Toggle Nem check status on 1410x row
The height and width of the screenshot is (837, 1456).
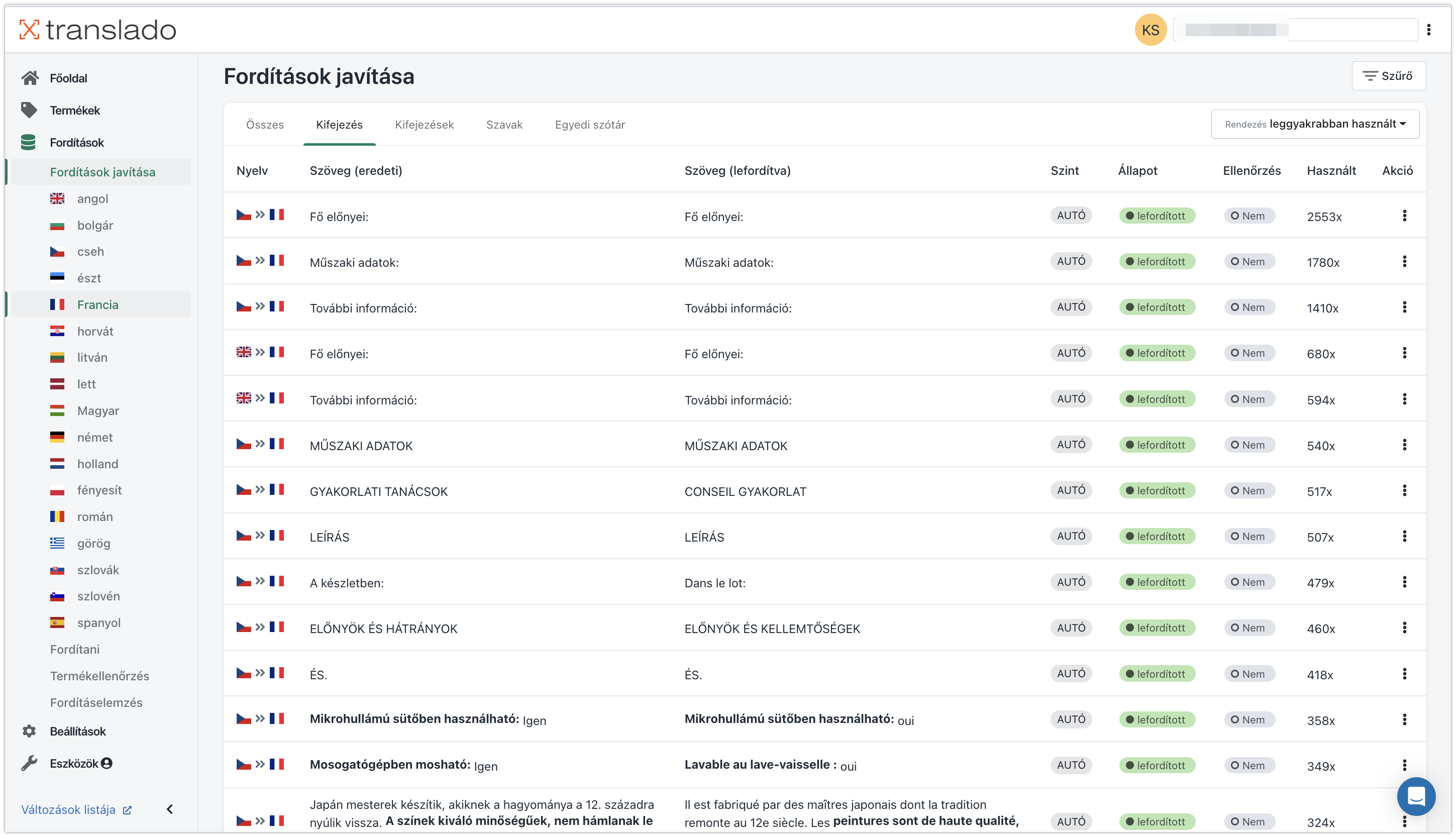(1249, 307)
